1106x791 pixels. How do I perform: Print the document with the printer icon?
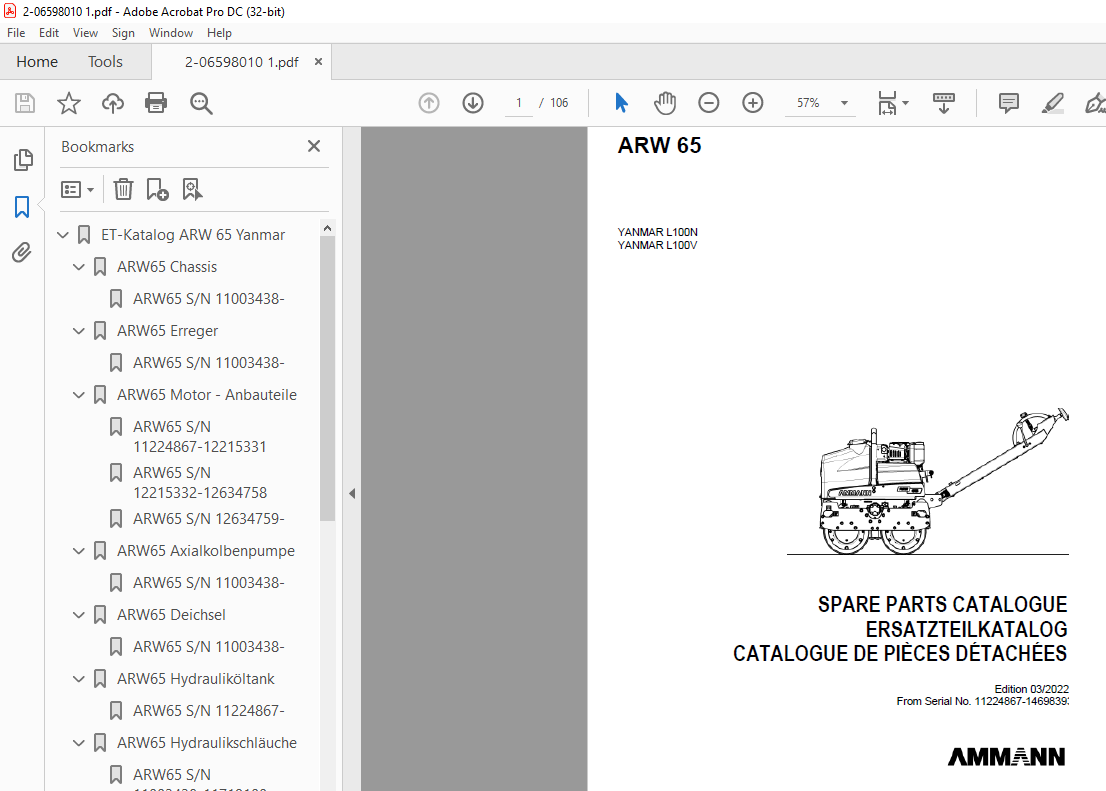coord(156,103)
